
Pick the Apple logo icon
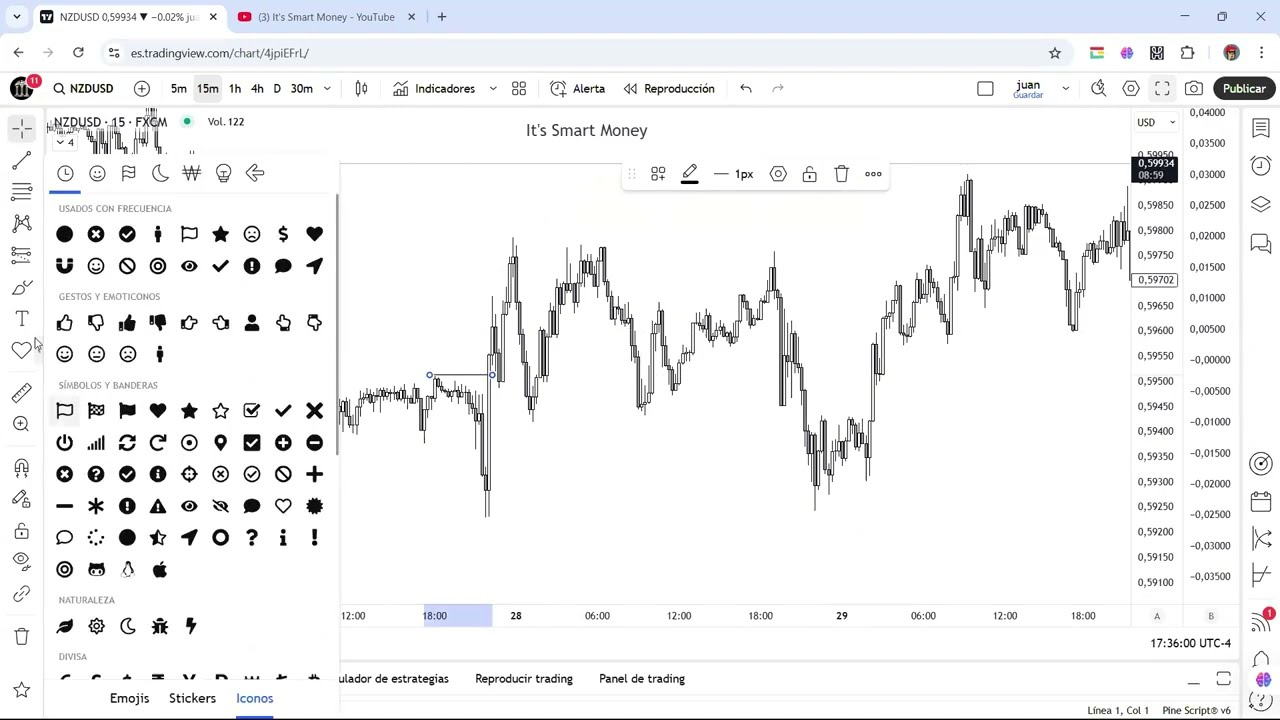(x=159, y=570)
